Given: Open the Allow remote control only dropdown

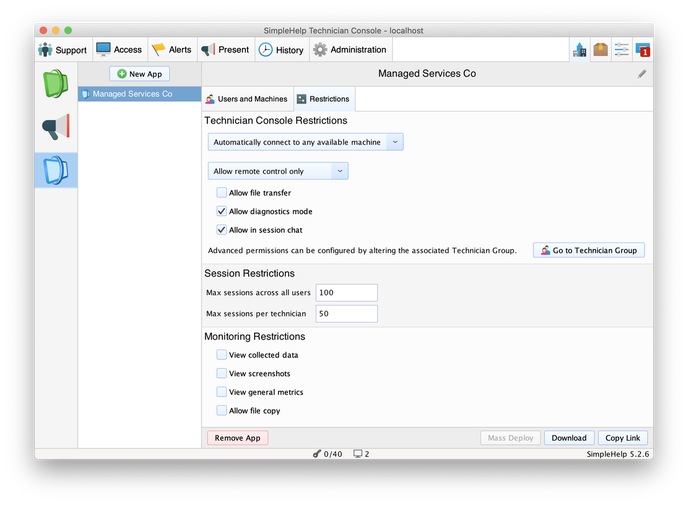Looking at the screenshot, I should pos(278,171).
